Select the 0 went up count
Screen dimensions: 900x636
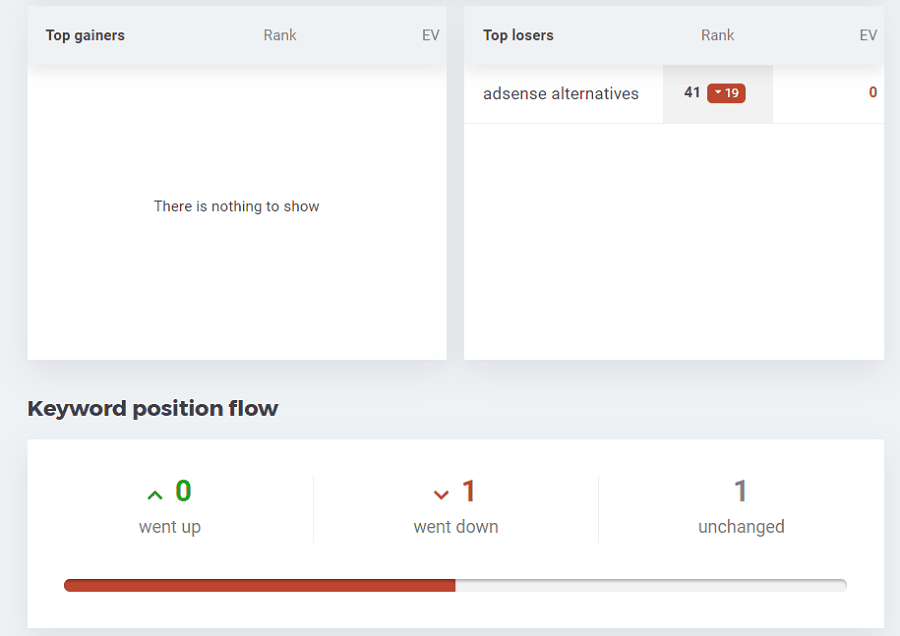pyautogui.click(x=184, y=491)
